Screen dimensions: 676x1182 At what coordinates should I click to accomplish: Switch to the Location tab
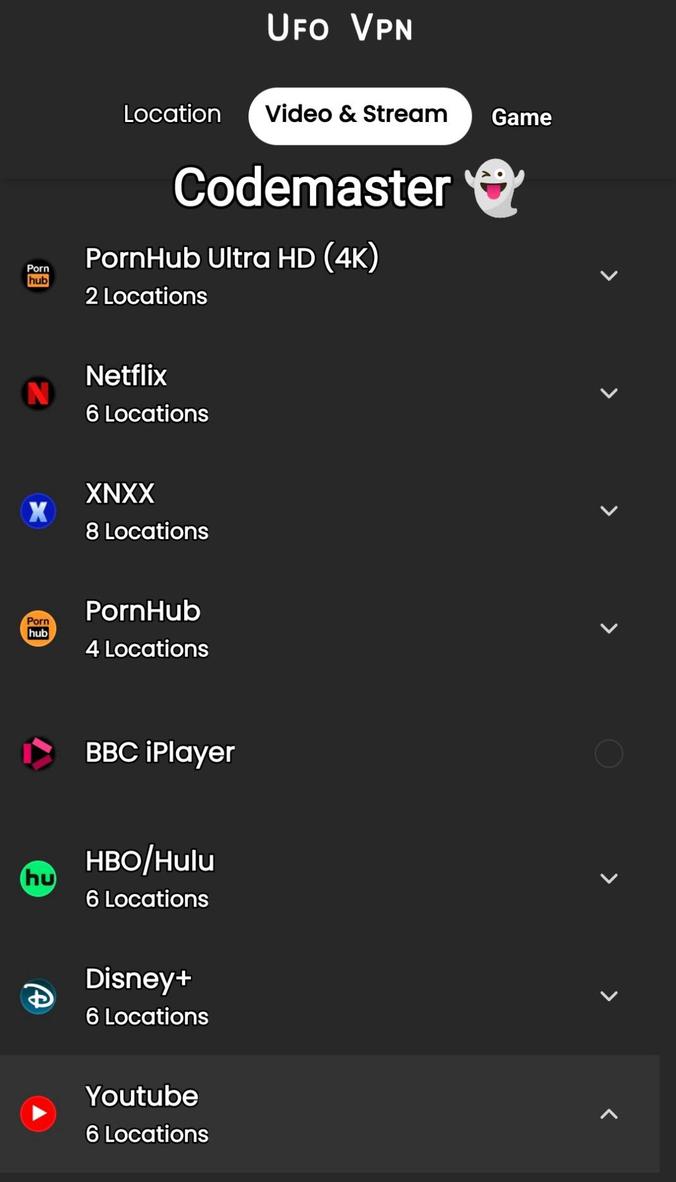click(x=172, y=114)
